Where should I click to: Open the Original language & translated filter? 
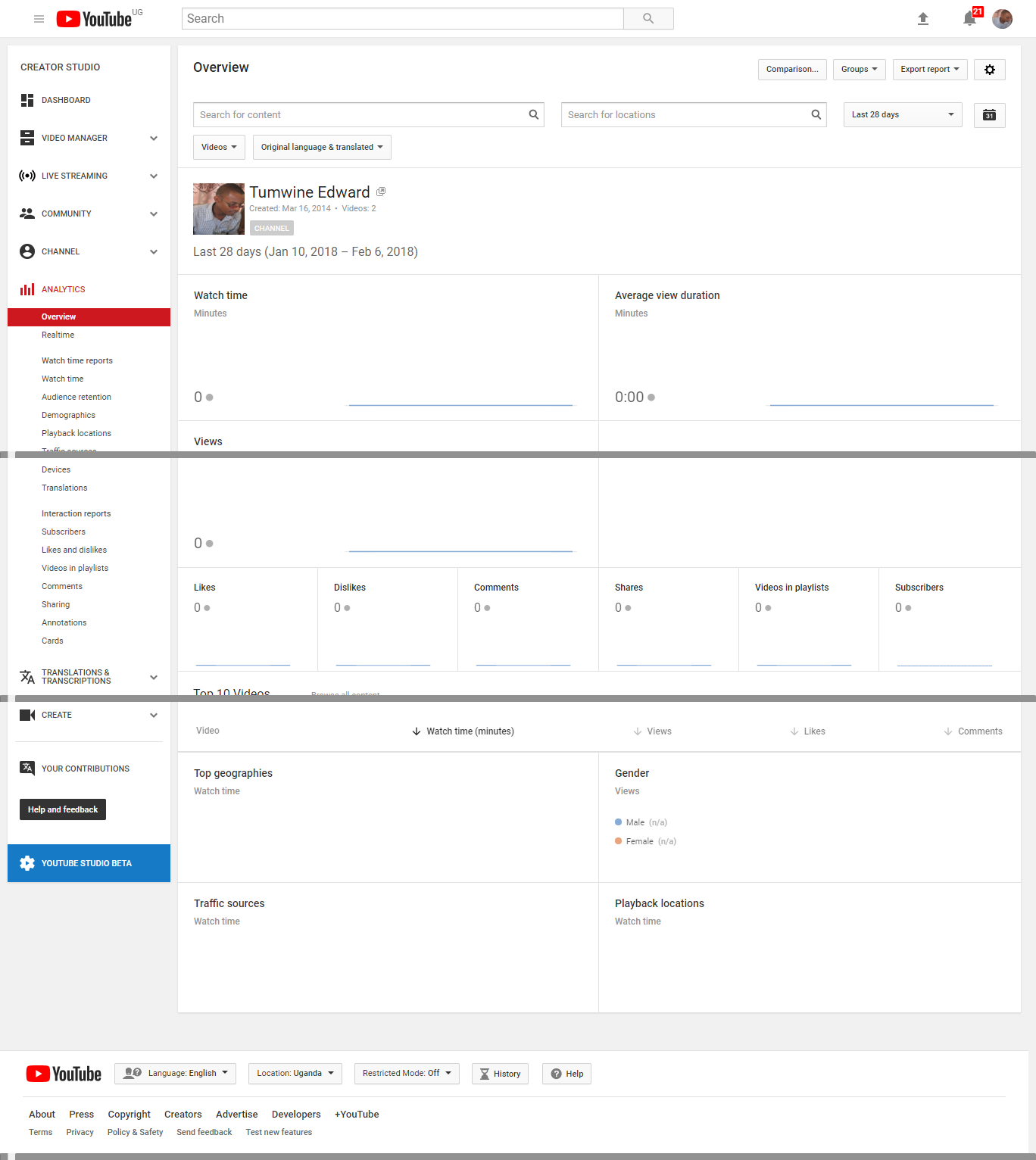(322, 148)
